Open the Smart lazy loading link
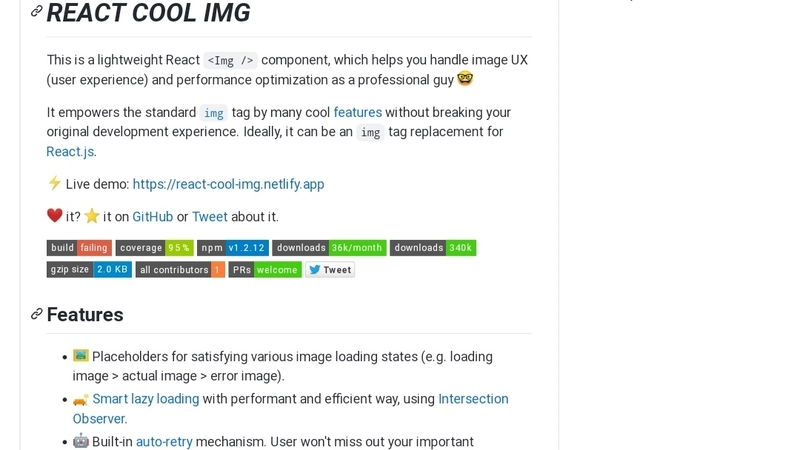The width and height of the screenshot is (800, 450). pos(145,399)
